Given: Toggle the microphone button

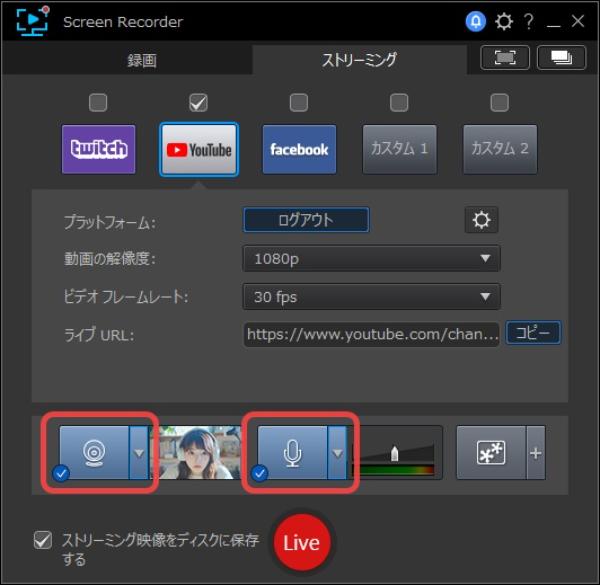Looking at the screenshot, I should (292, 453).
